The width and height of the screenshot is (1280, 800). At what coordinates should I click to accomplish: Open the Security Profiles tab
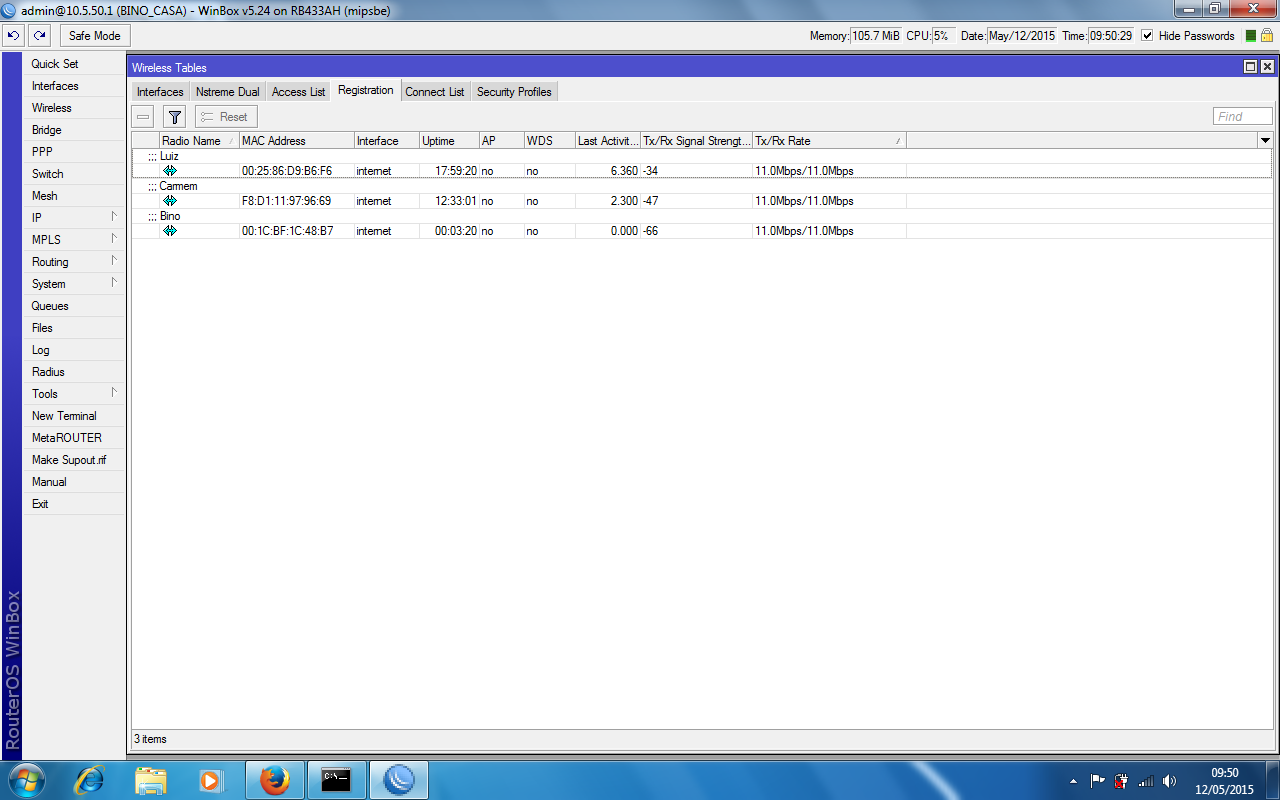(x=514, y=92)
